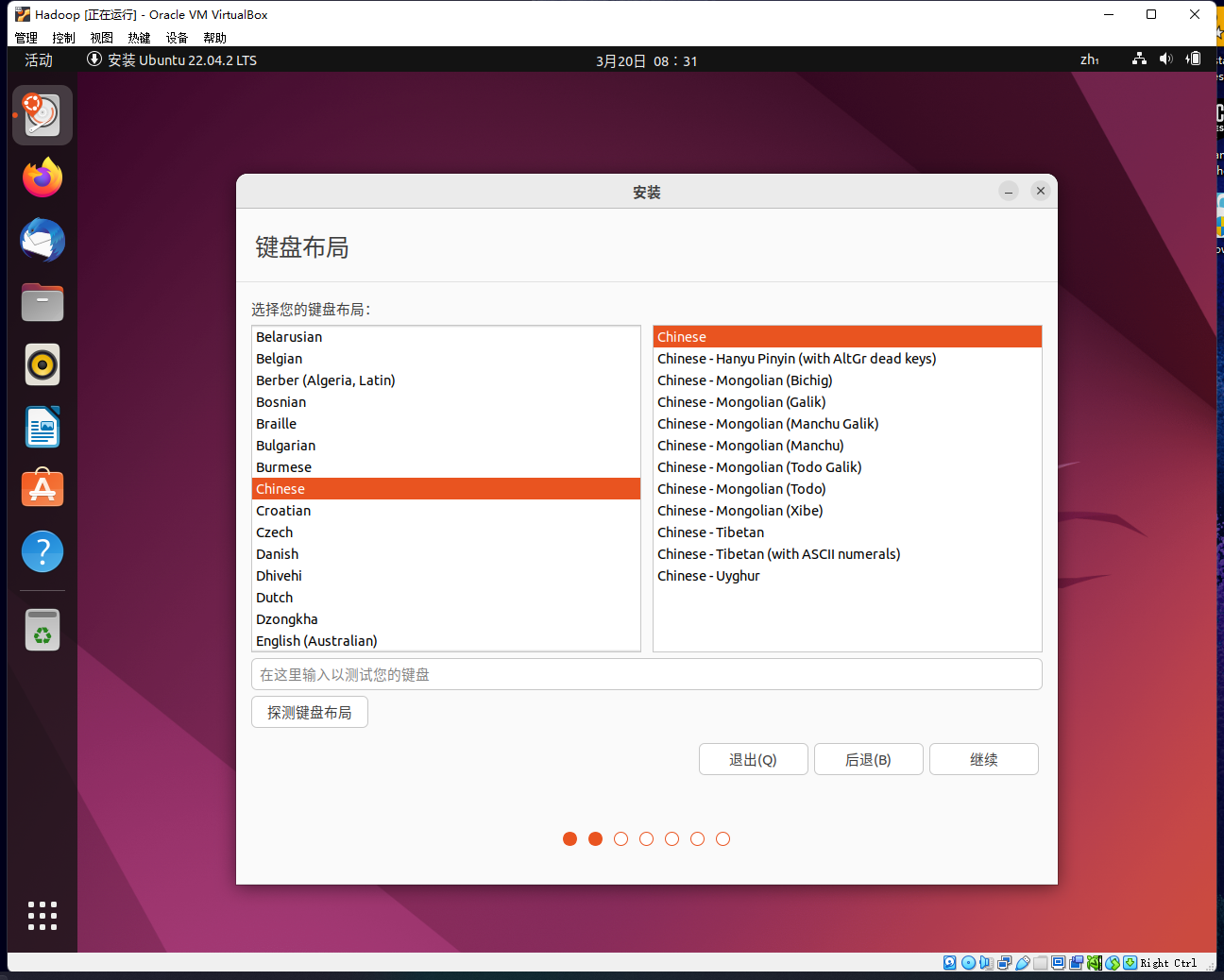This screenshot has height=980, width=1224.
Task: Open the zh input source dropdown
Action: pyautogui.click(x=1089, y=59)
